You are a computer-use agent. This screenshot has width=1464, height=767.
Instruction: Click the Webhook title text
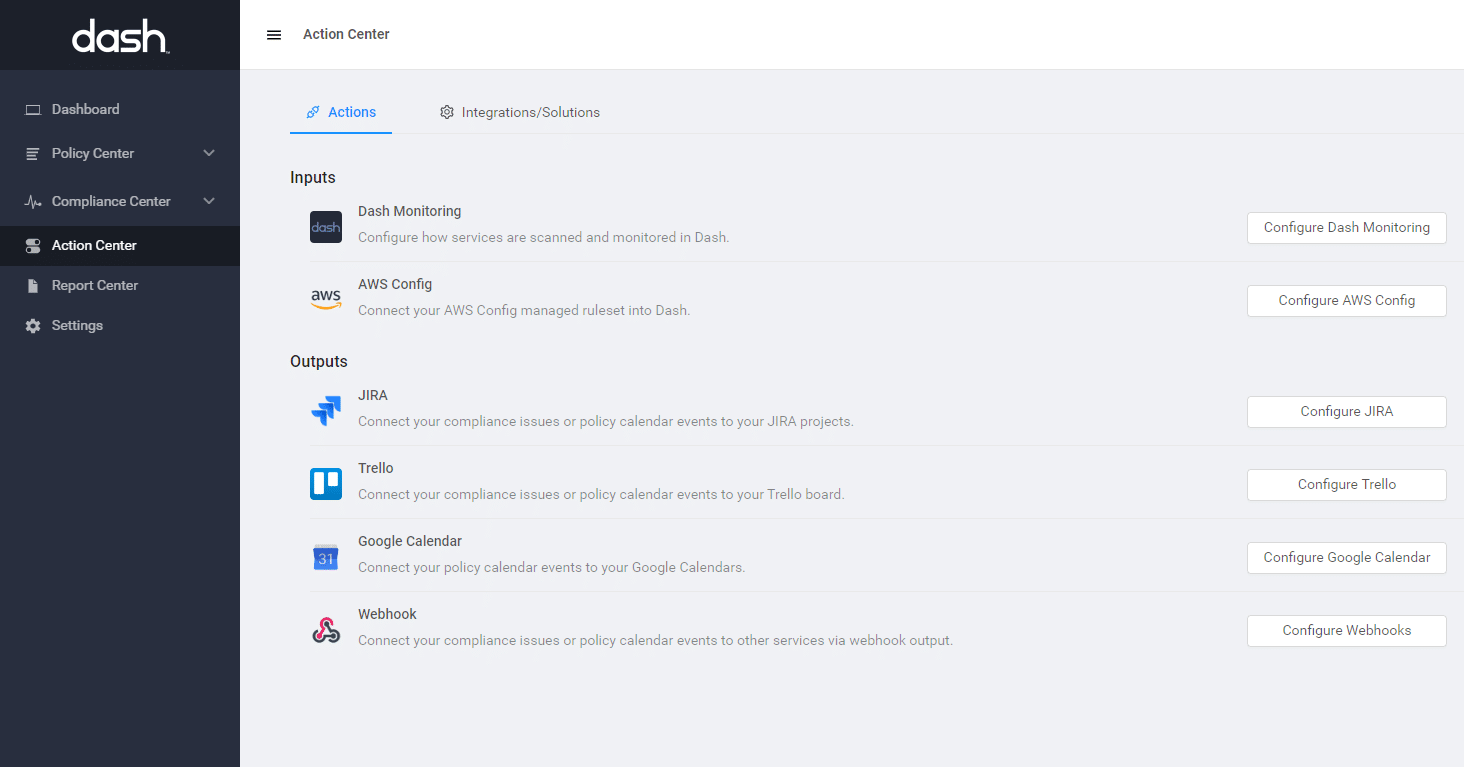tap(387, 614)
